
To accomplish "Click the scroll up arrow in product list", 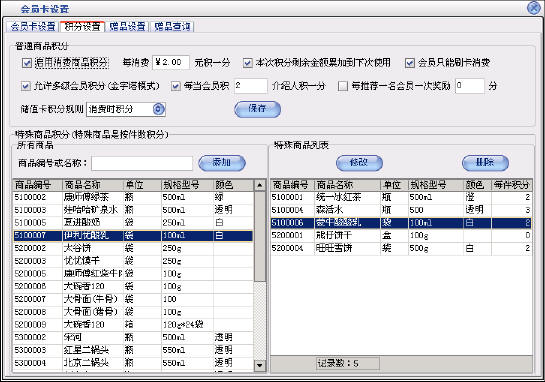I will tap(260, 186).
